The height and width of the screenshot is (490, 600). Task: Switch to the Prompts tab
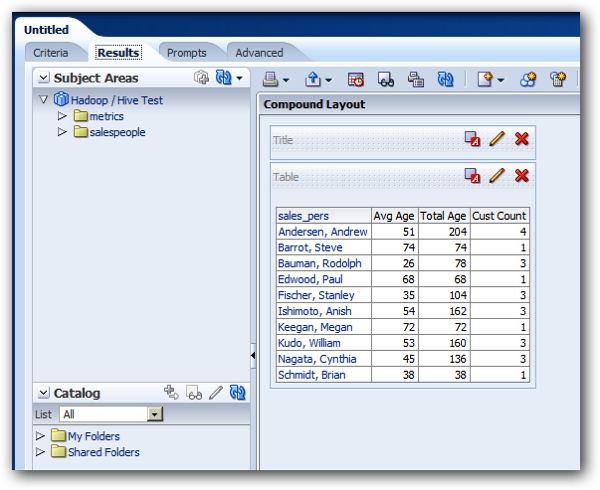(186, 52)
